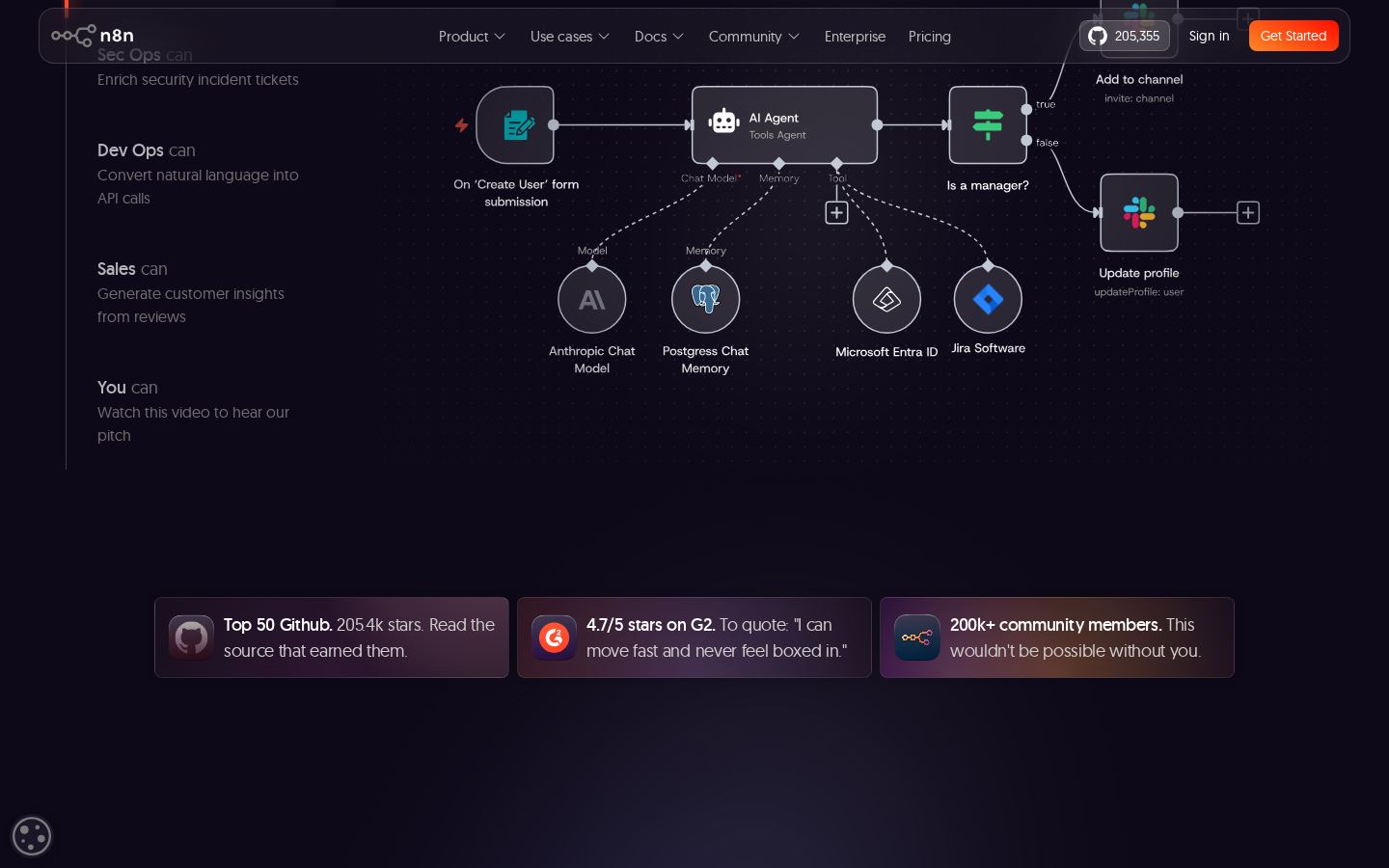Select the Microsoft Entra ID node

[886, 299]
